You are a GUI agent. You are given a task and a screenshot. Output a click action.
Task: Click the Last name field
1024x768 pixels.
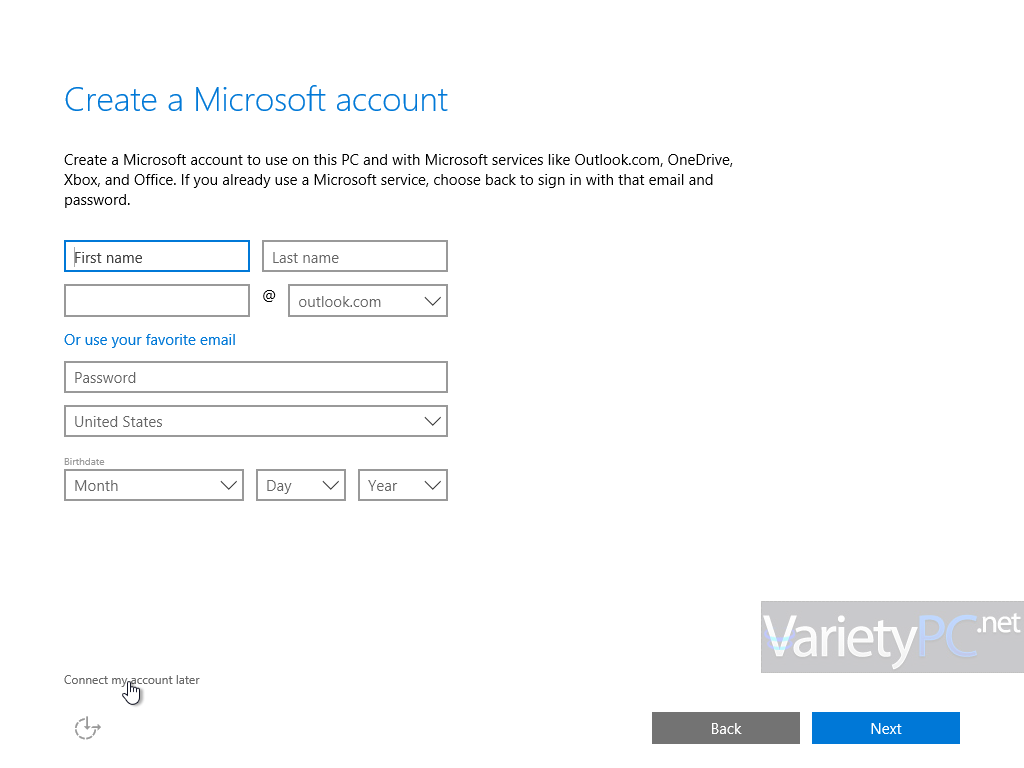coord(355,256)
